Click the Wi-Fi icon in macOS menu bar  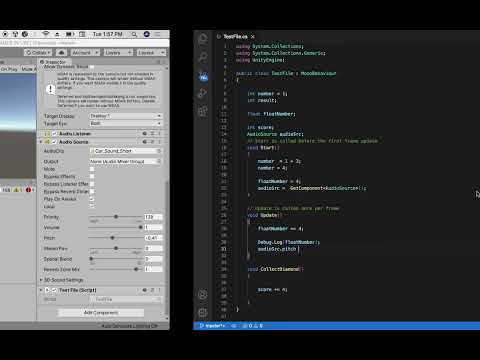click(46, 34)
